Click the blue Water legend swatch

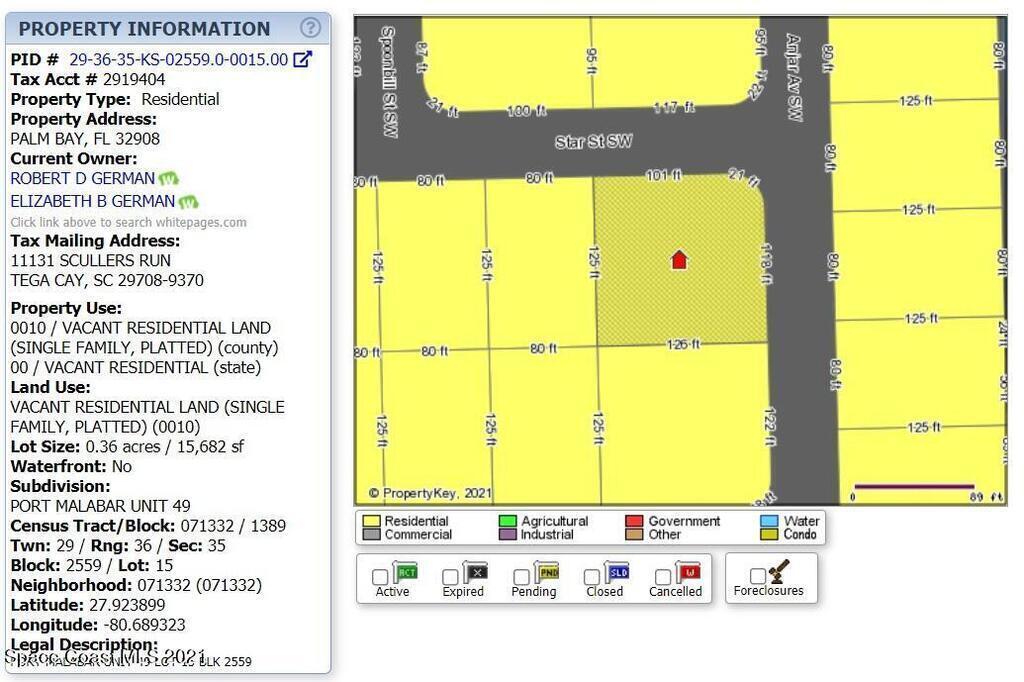[x=768, y=521]
